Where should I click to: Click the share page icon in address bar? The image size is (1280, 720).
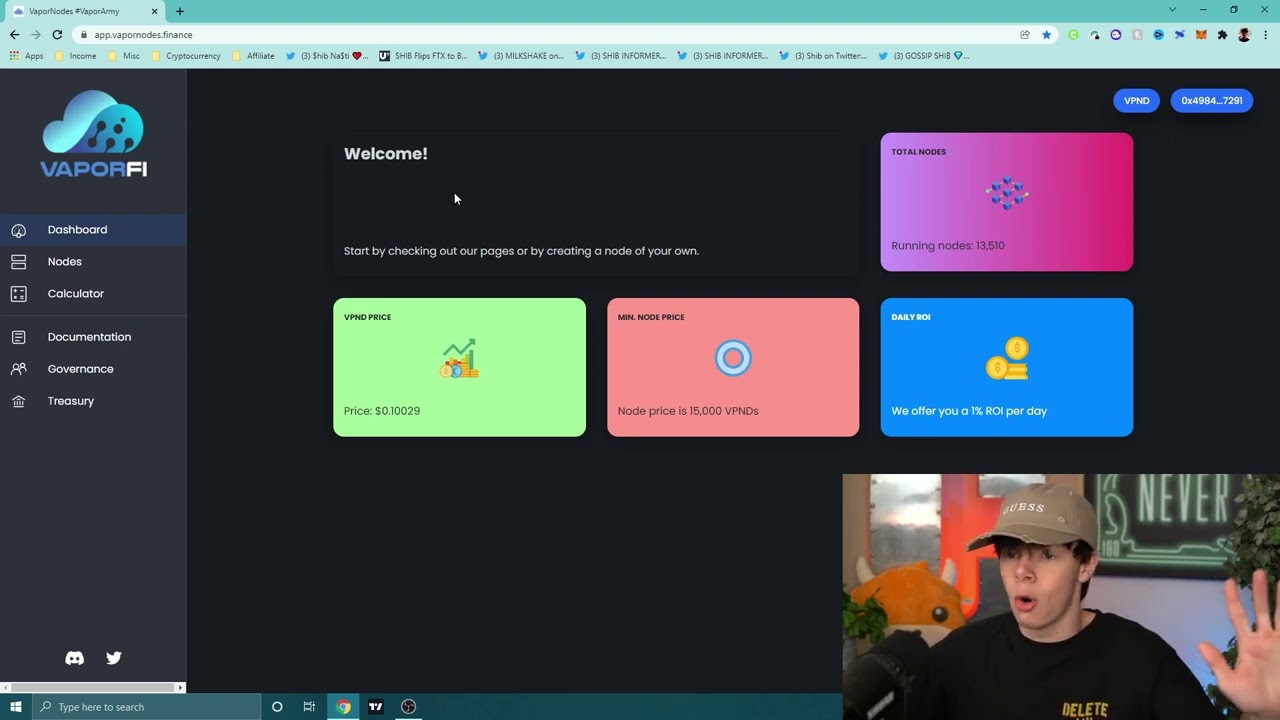coord(1025,35)
